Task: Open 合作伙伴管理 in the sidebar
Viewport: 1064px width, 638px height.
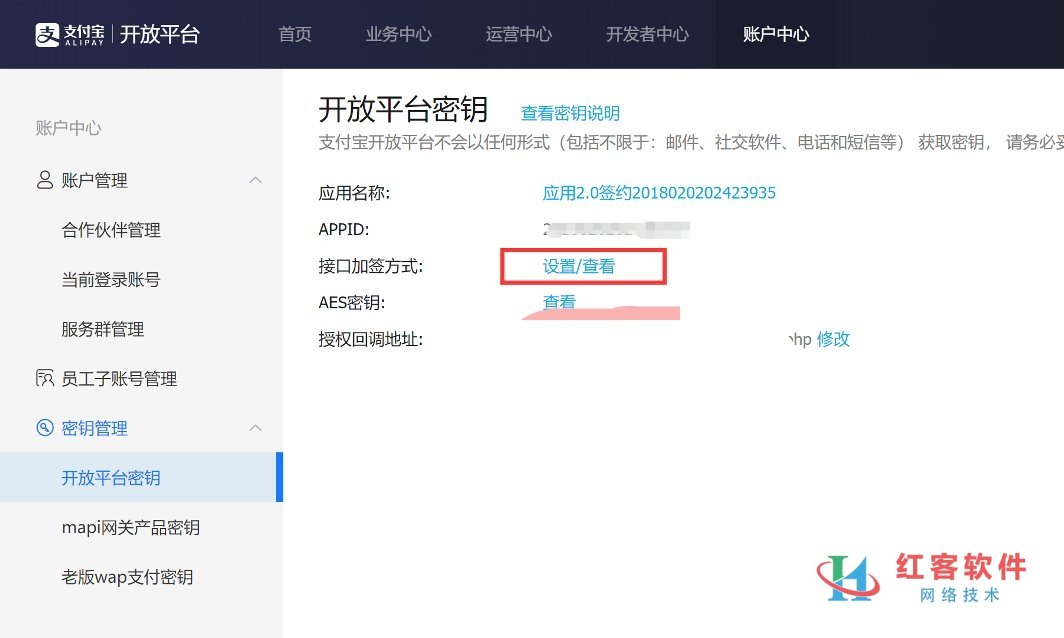Action: tap(111, 230)
